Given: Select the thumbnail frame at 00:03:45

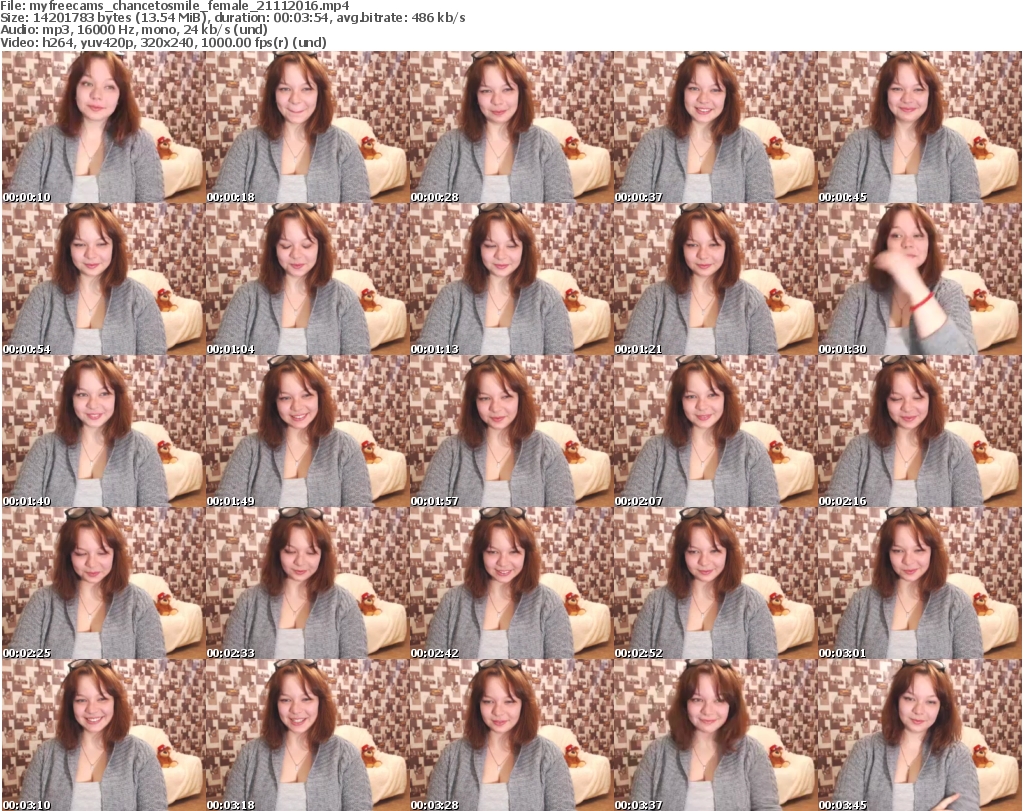Looking at the screenshot, I should click(919, 735).
